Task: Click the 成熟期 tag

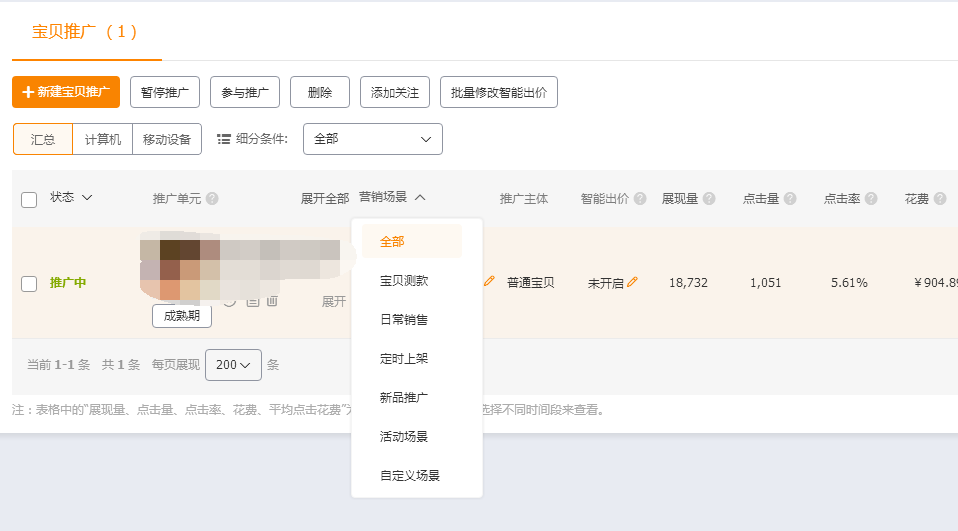Action: 182,316
